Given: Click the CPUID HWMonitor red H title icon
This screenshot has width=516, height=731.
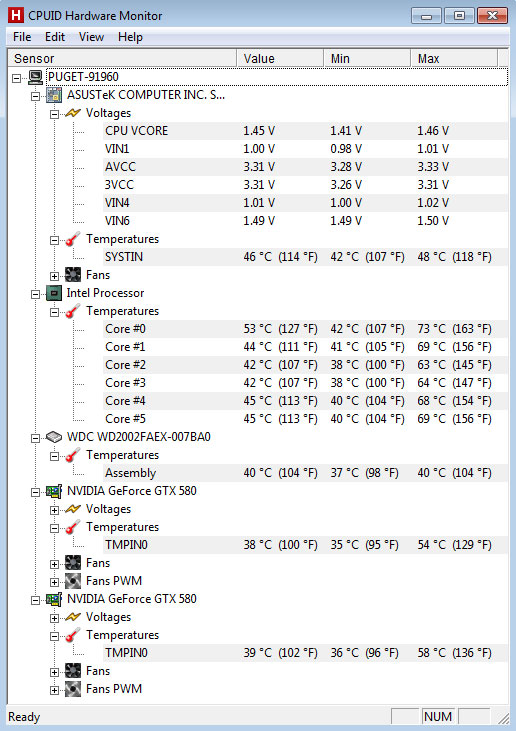Looking at the screenshot, I should pyautogui.click(x=15, y=15).
